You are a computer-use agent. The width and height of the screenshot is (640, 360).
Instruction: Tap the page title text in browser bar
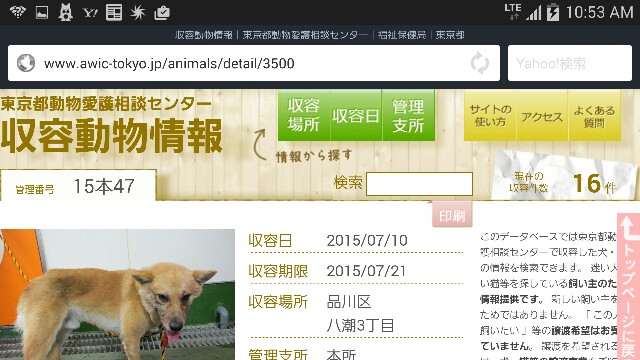(x=320, y=35)
